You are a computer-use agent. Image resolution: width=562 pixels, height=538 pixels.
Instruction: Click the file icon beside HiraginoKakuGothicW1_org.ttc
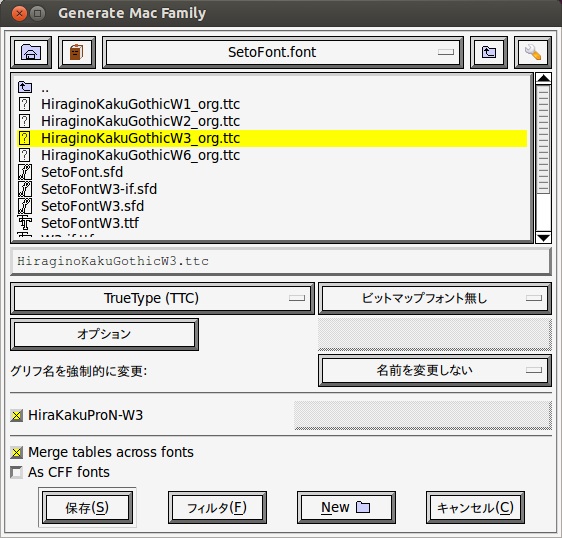pyautogui.click(x=24, y=104)
